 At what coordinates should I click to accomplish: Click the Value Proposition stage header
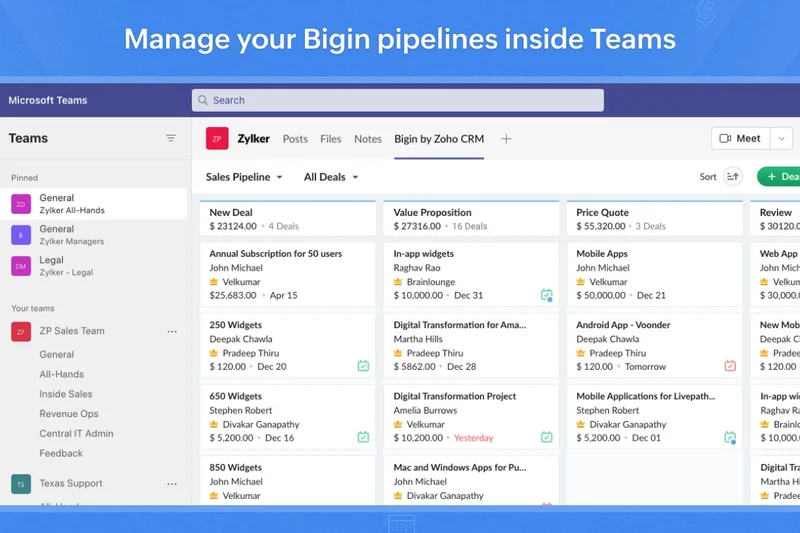471,218
